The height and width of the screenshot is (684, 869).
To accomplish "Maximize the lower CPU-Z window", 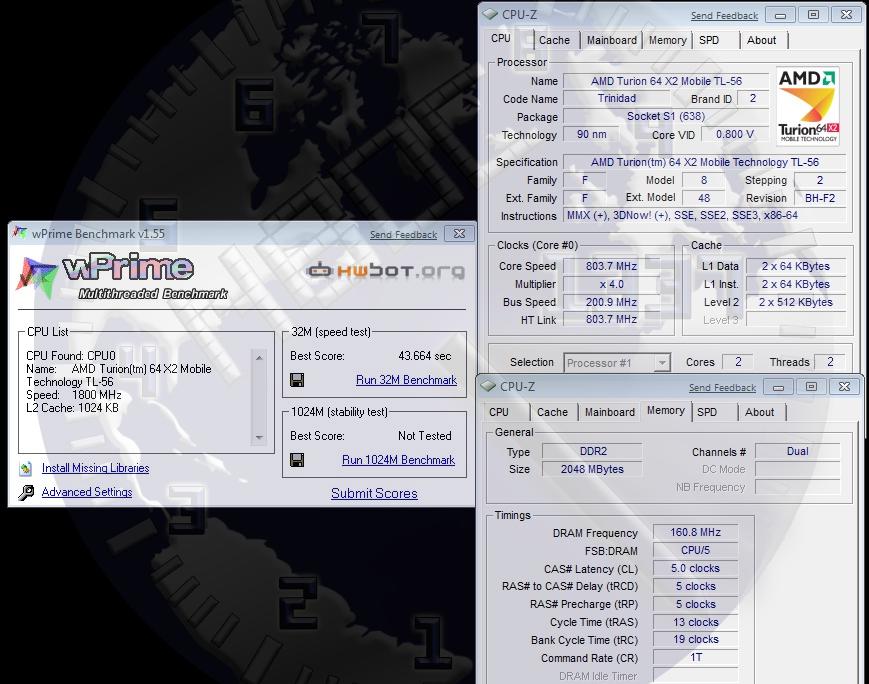I will click(x=811, y=386).
